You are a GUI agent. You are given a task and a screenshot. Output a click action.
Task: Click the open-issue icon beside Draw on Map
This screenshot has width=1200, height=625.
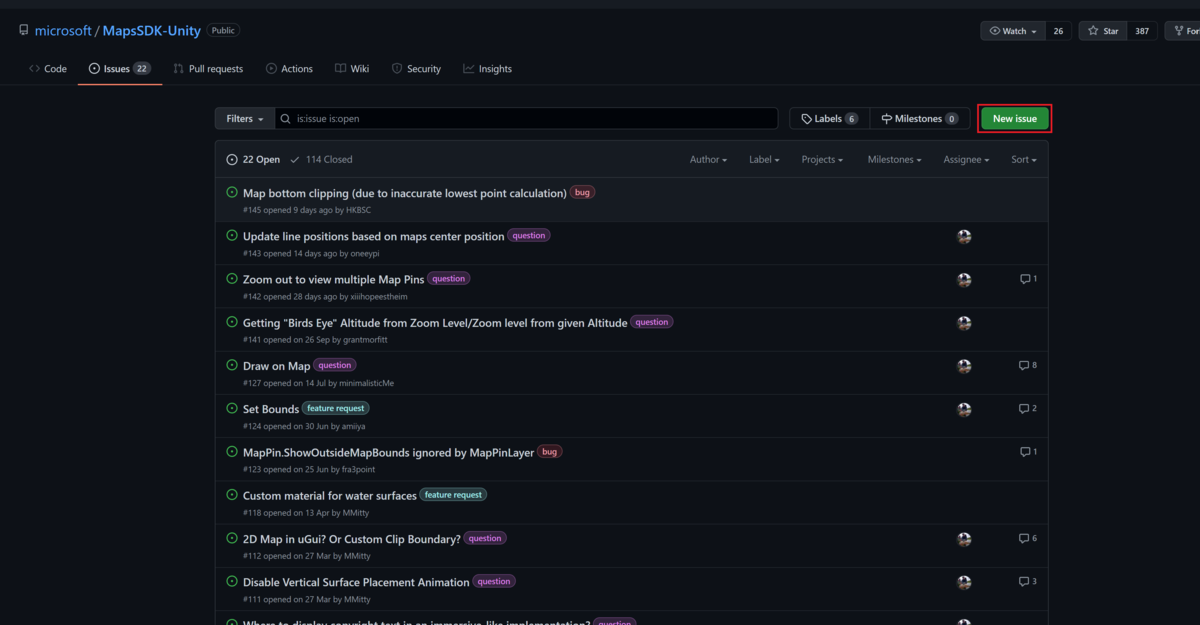pyautogui.click(x=232, y=365)
